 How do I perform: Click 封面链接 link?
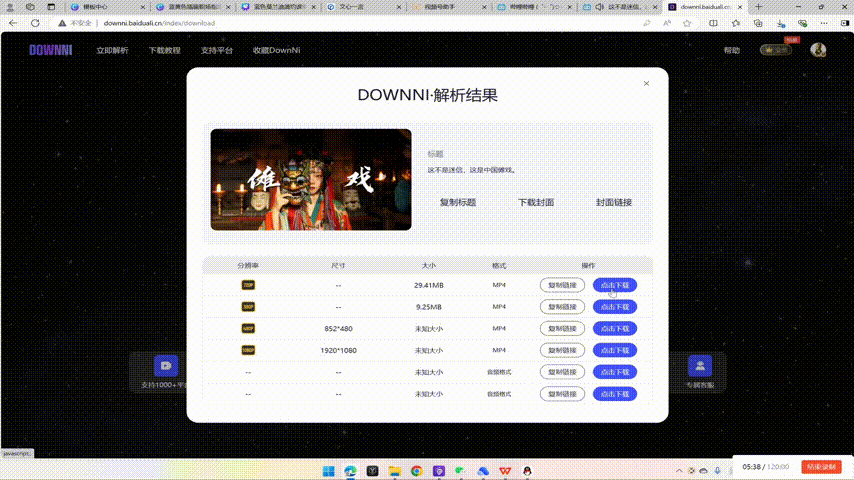tap(614, 202)
